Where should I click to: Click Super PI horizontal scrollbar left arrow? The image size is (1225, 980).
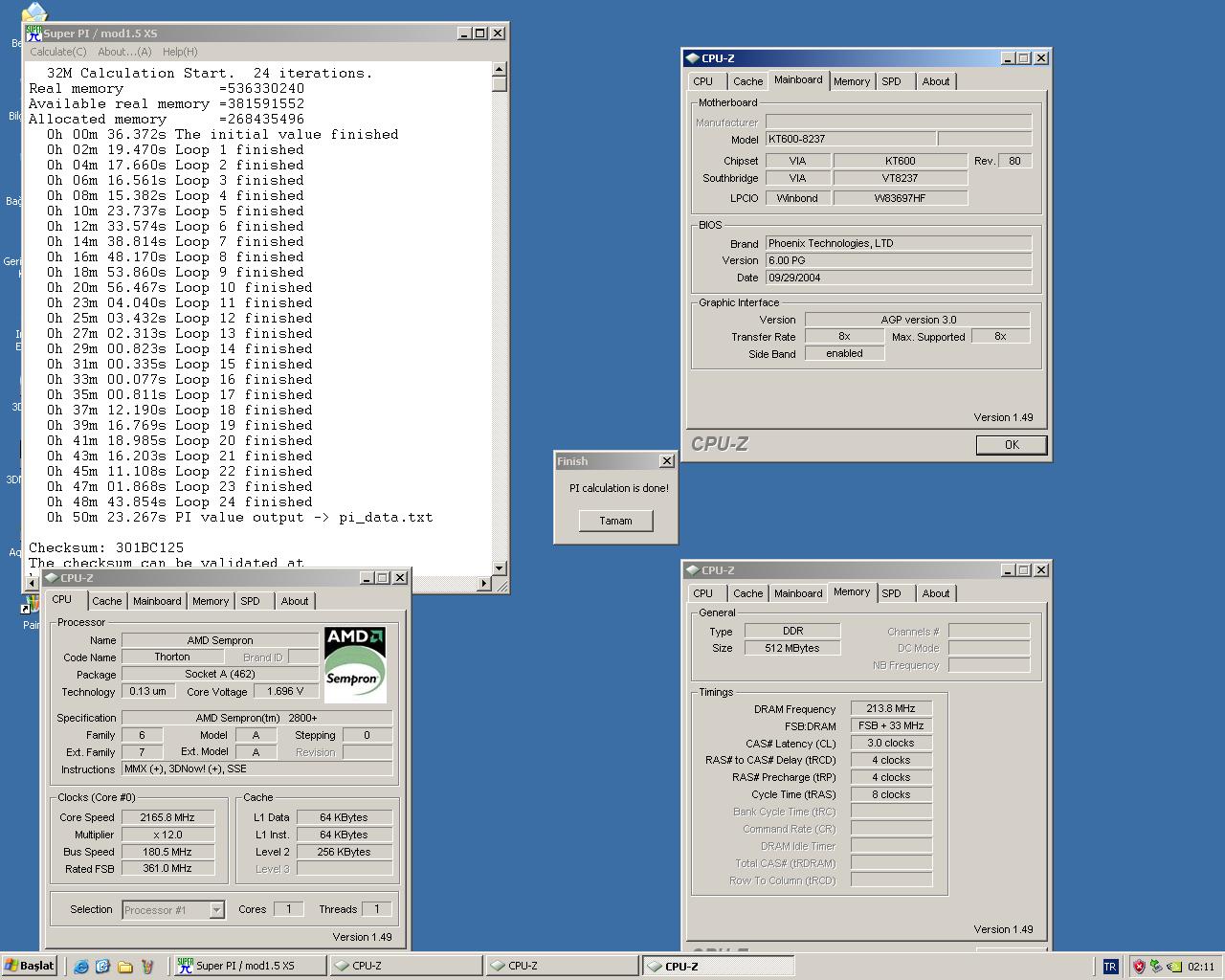tap(33, 584)
